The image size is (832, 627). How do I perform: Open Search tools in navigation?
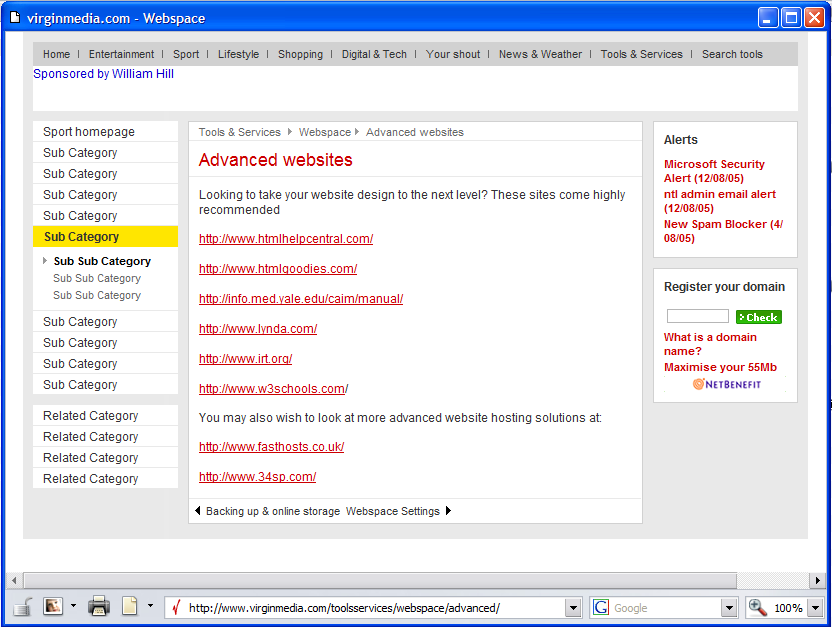[732, 54]
